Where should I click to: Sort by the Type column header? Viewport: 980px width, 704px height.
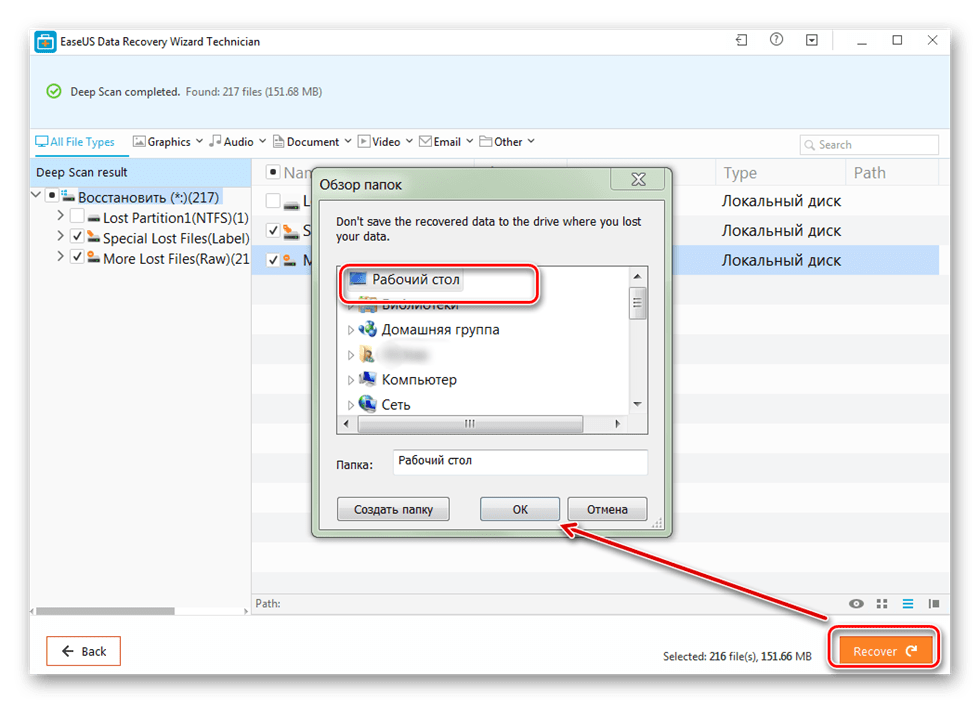pos(740,173)
